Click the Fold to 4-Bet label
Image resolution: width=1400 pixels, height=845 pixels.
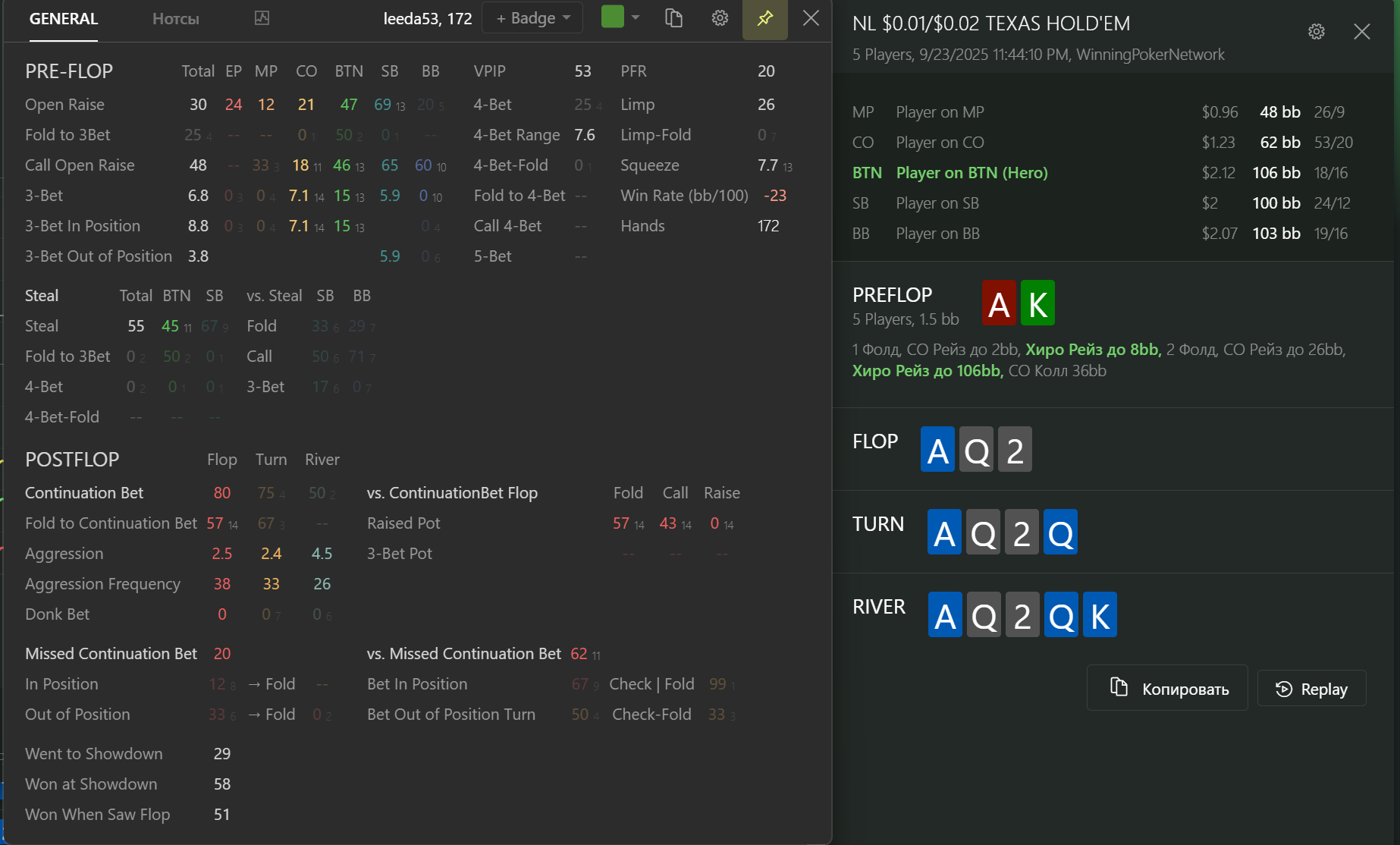520,196
